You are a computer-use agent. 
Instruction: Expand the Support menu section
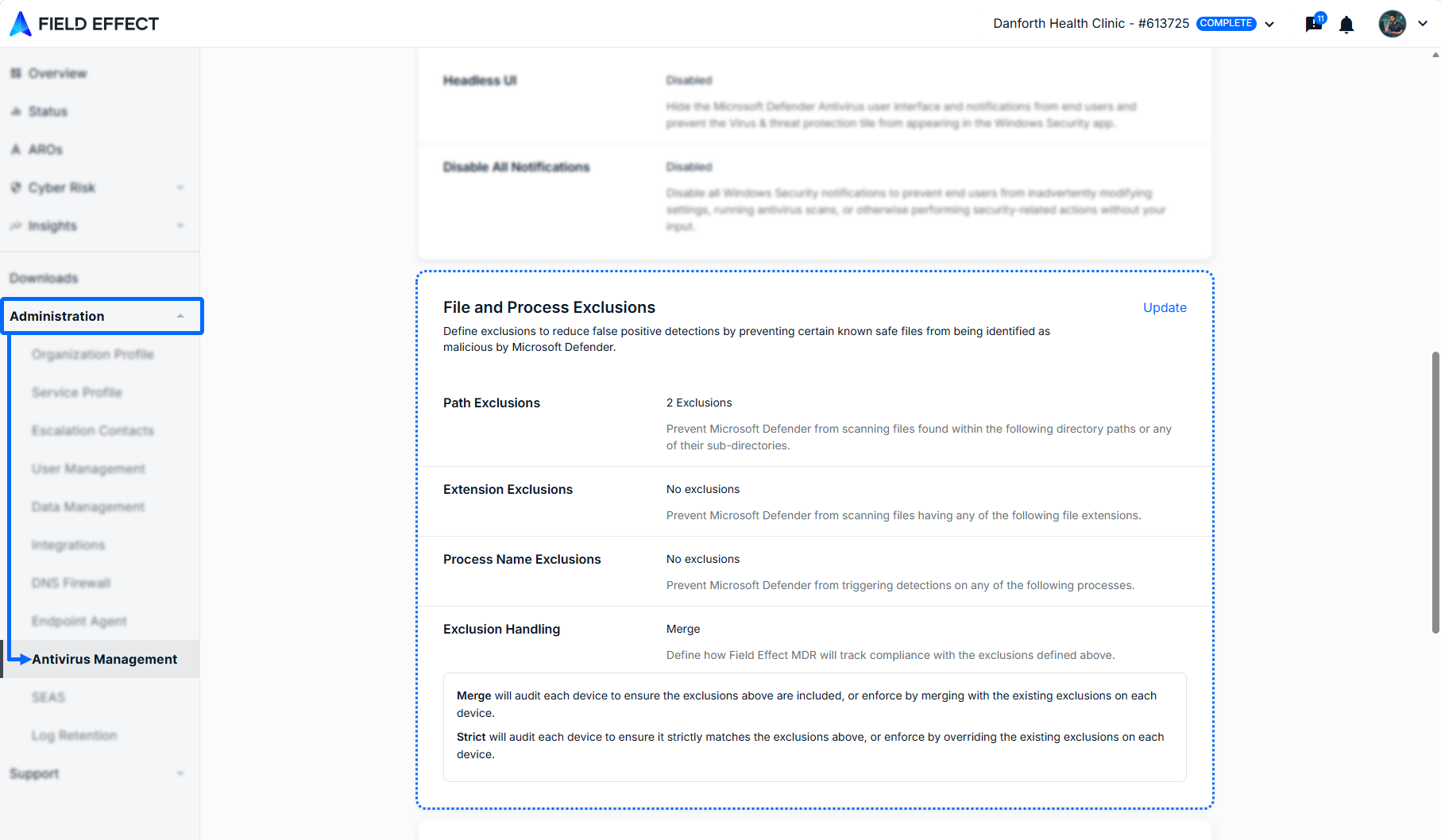click(99, 773)
